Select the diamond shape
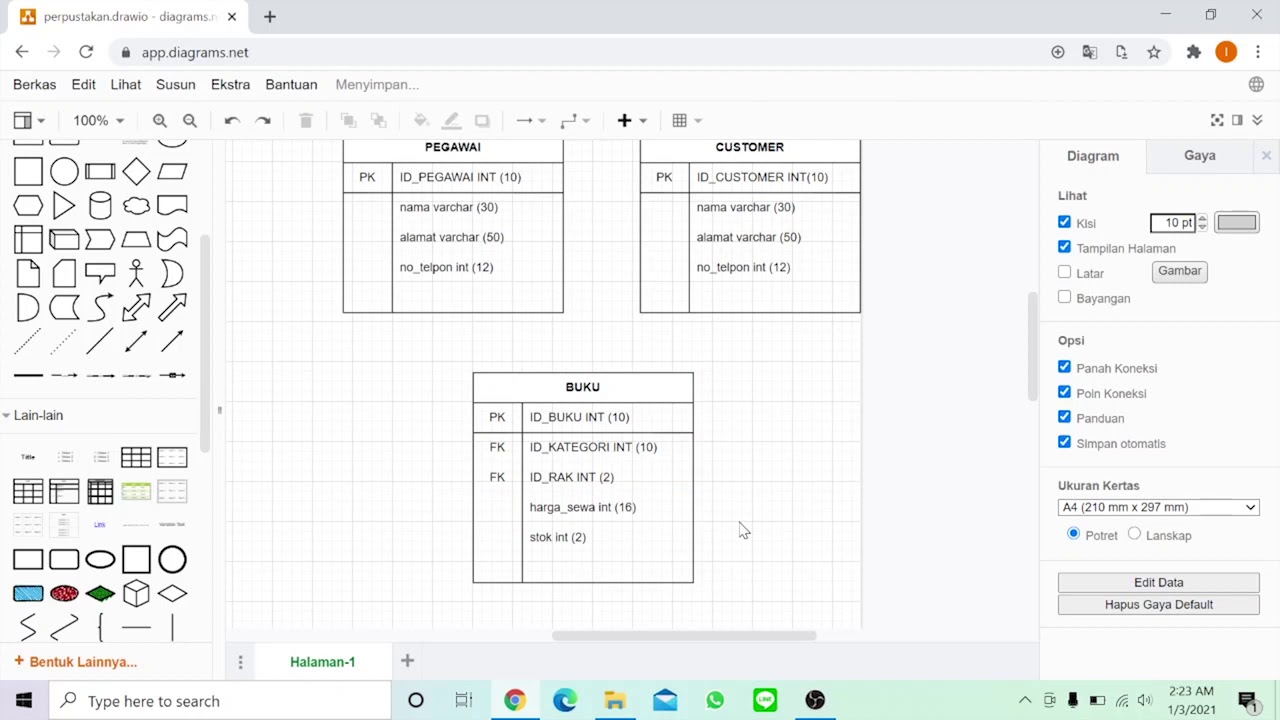Viewport: 1280px width, 720px height. point(136,172)
